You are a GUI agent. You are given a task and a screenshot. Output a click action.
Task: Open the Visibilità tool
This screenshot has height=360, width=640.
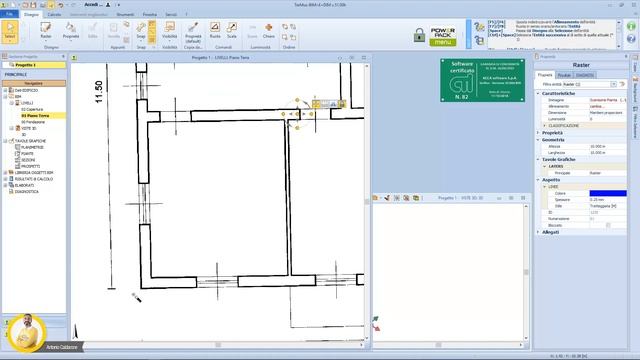click(170, 31)
